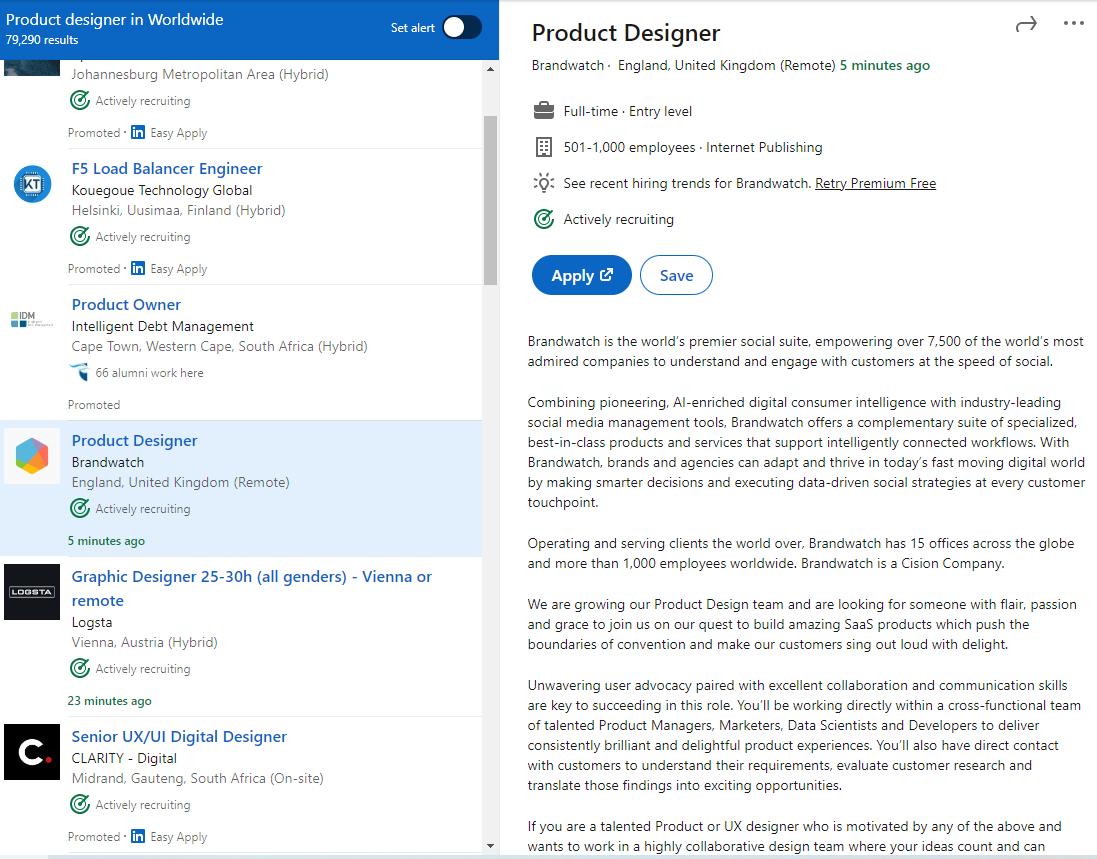Image resolution: width=1097 pixels, height=859 pixels.
Task: Click the Actively recruiting icon on CLARITY listing
Action: [79, 804]
